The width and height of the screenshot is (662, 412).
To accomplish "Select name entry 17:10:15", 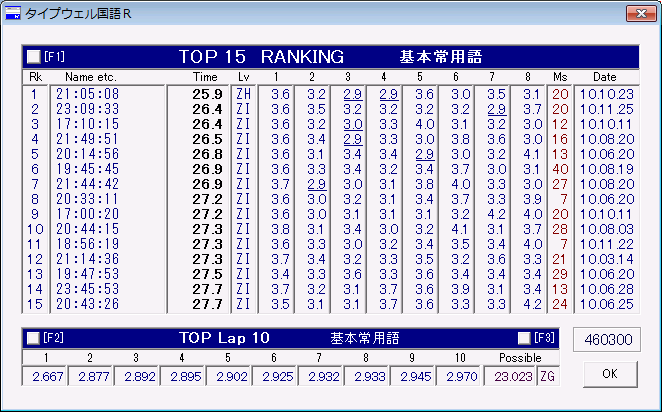I will 88,124.
